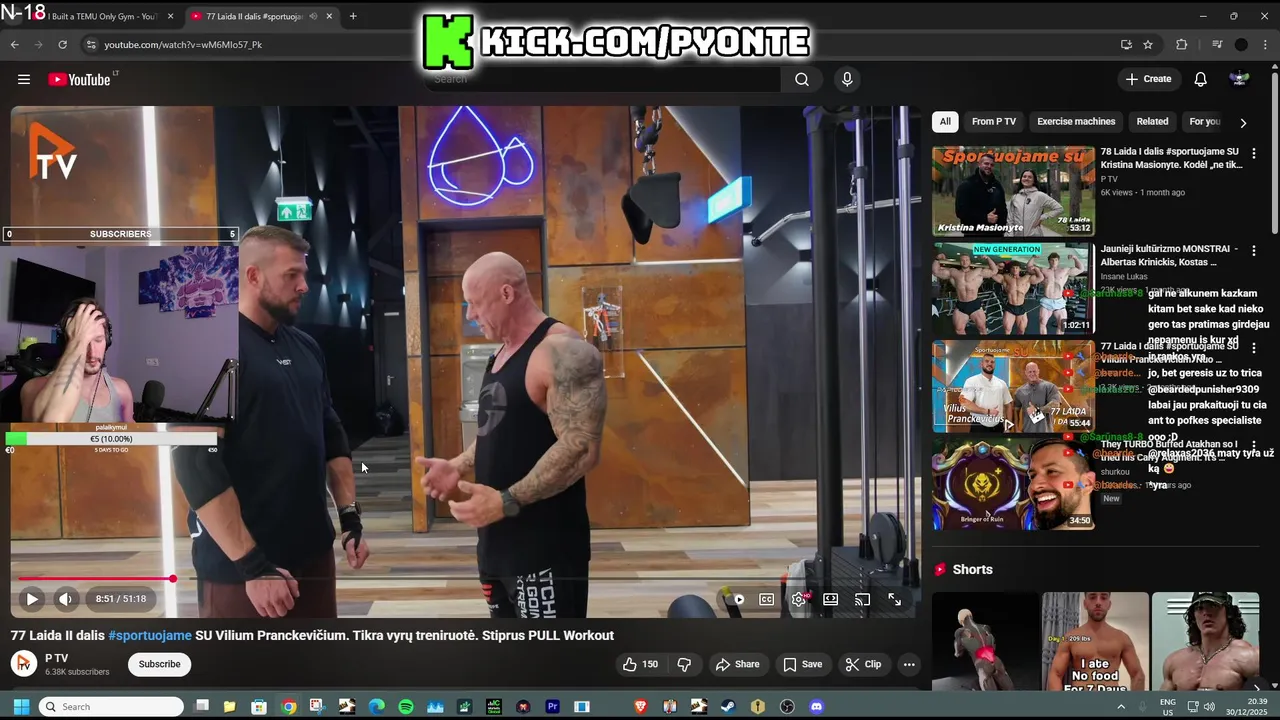Open options menu for 78 Laida video
The width and height of the screenshot is (1280, 720).
1253,154
